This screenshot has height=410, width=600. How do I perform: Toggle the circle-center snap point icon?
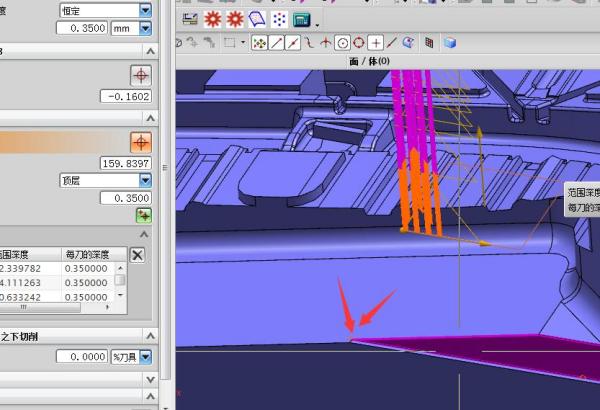click(x=342, y=43)
